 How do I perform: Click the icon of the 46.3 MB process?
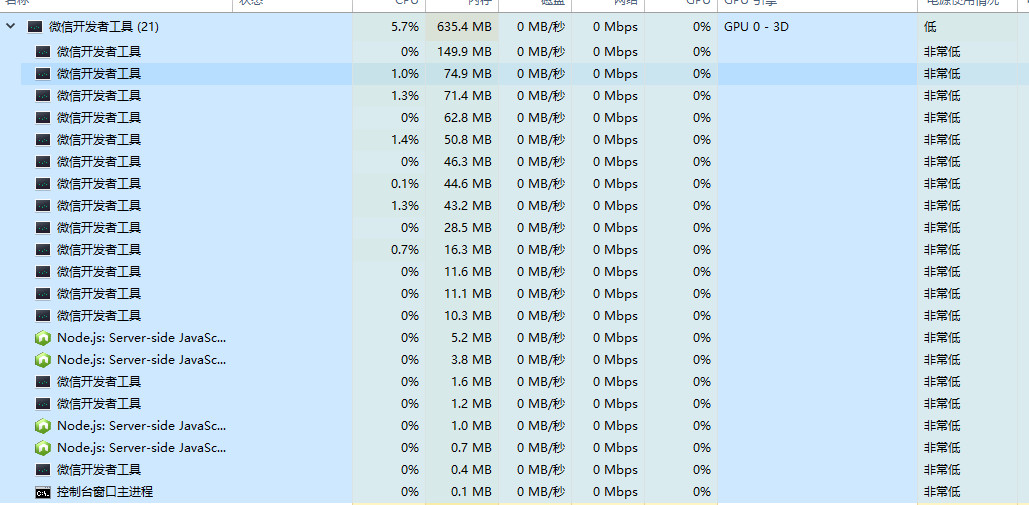[x=43, y=161]
